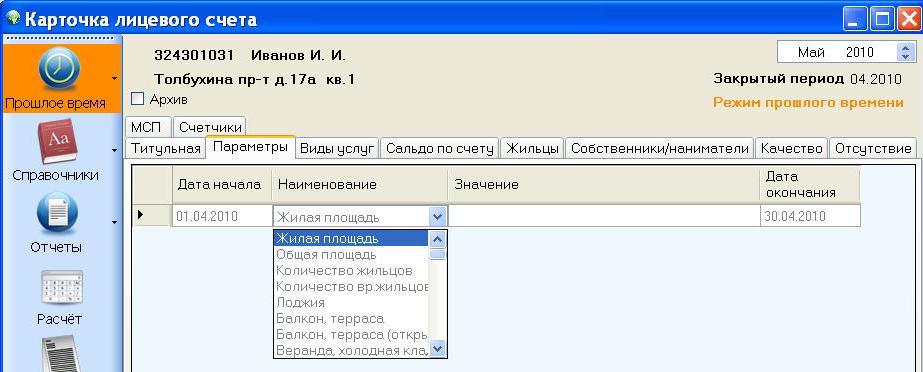Pick Лоджия from the list

(351, 303)
